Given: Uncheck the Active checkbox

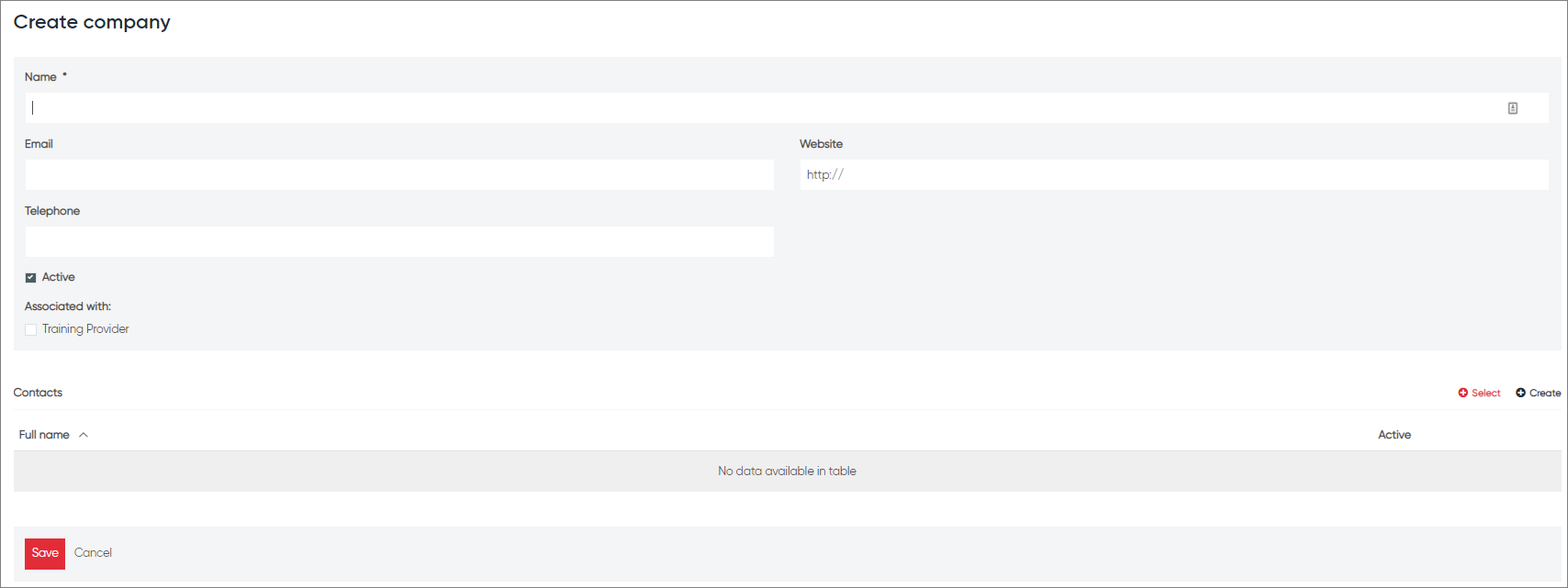Looking at the screenshot, I should coord(30,278).
